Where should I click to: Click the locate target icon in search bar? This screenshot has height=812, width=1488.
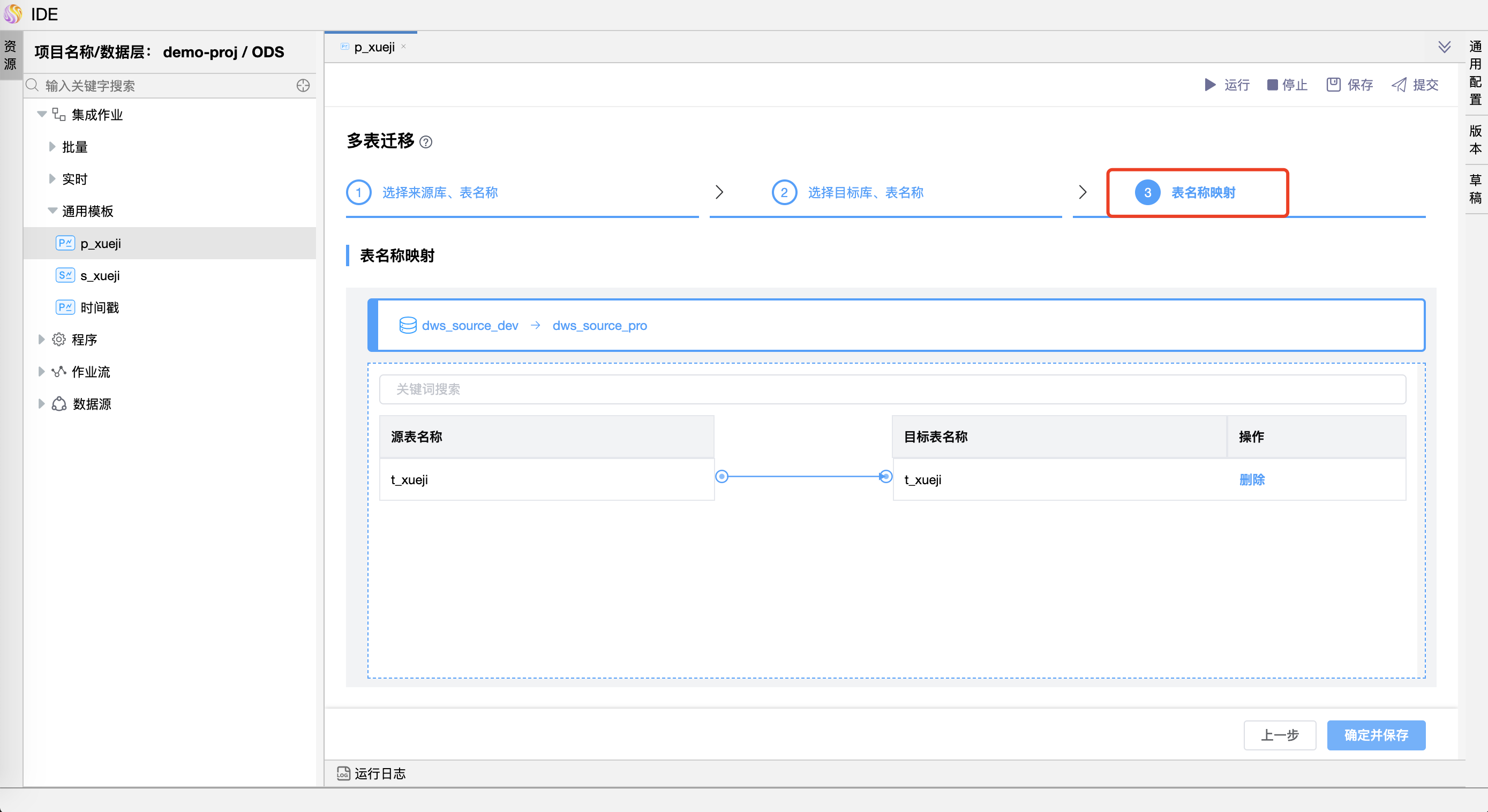point(303,86)
